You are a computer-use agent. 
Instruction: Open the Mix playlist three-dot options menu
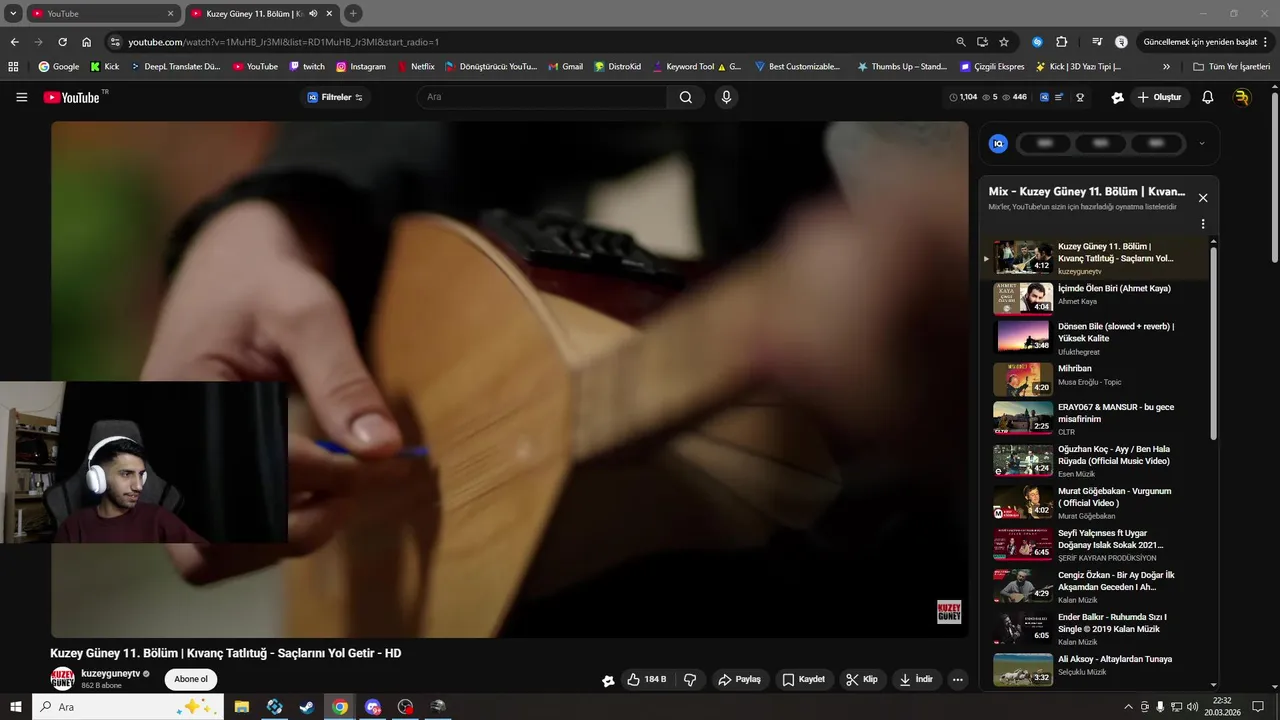[1203, 224]
